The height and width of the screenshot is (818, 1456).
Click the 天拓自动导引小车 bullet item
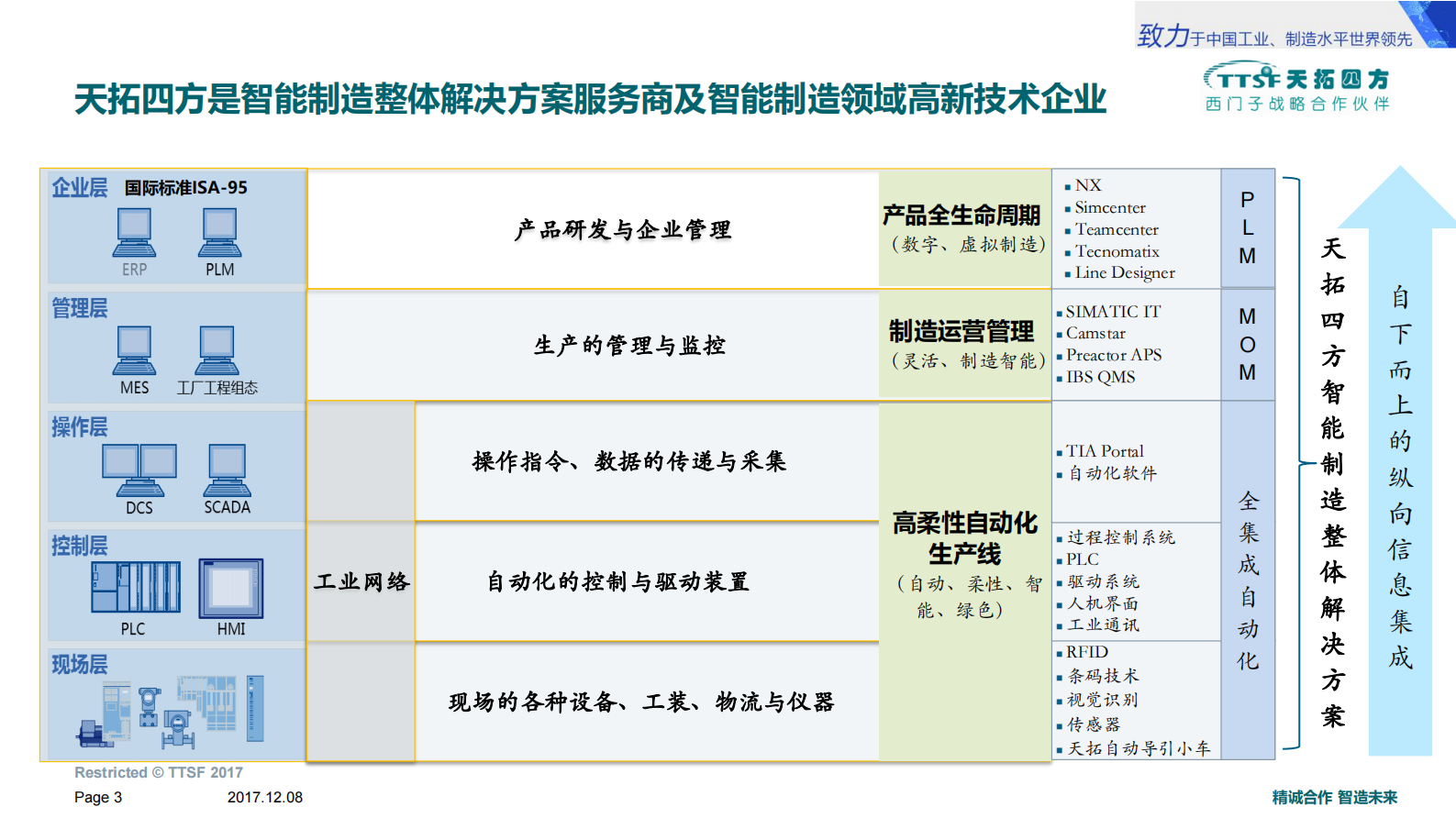click(1134, 748)
